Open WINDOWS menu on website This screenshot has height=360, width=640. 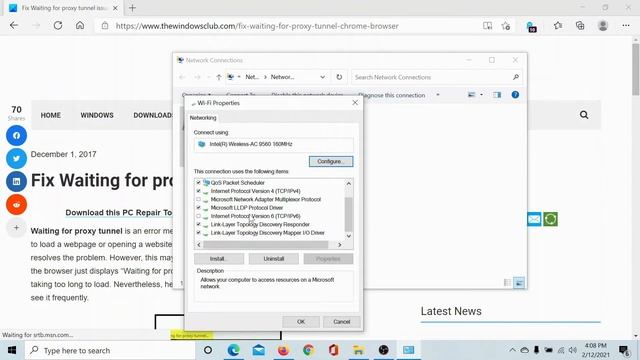[97, 115]
